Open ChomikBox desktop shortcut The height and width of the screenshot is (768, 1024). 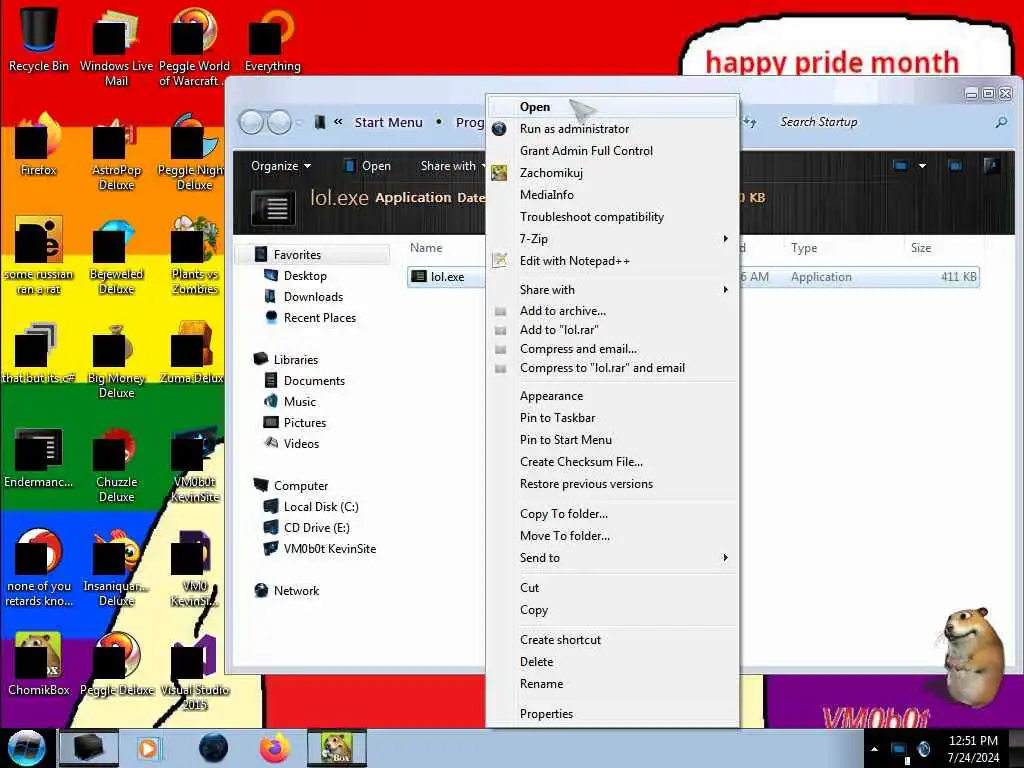point(39,664)
